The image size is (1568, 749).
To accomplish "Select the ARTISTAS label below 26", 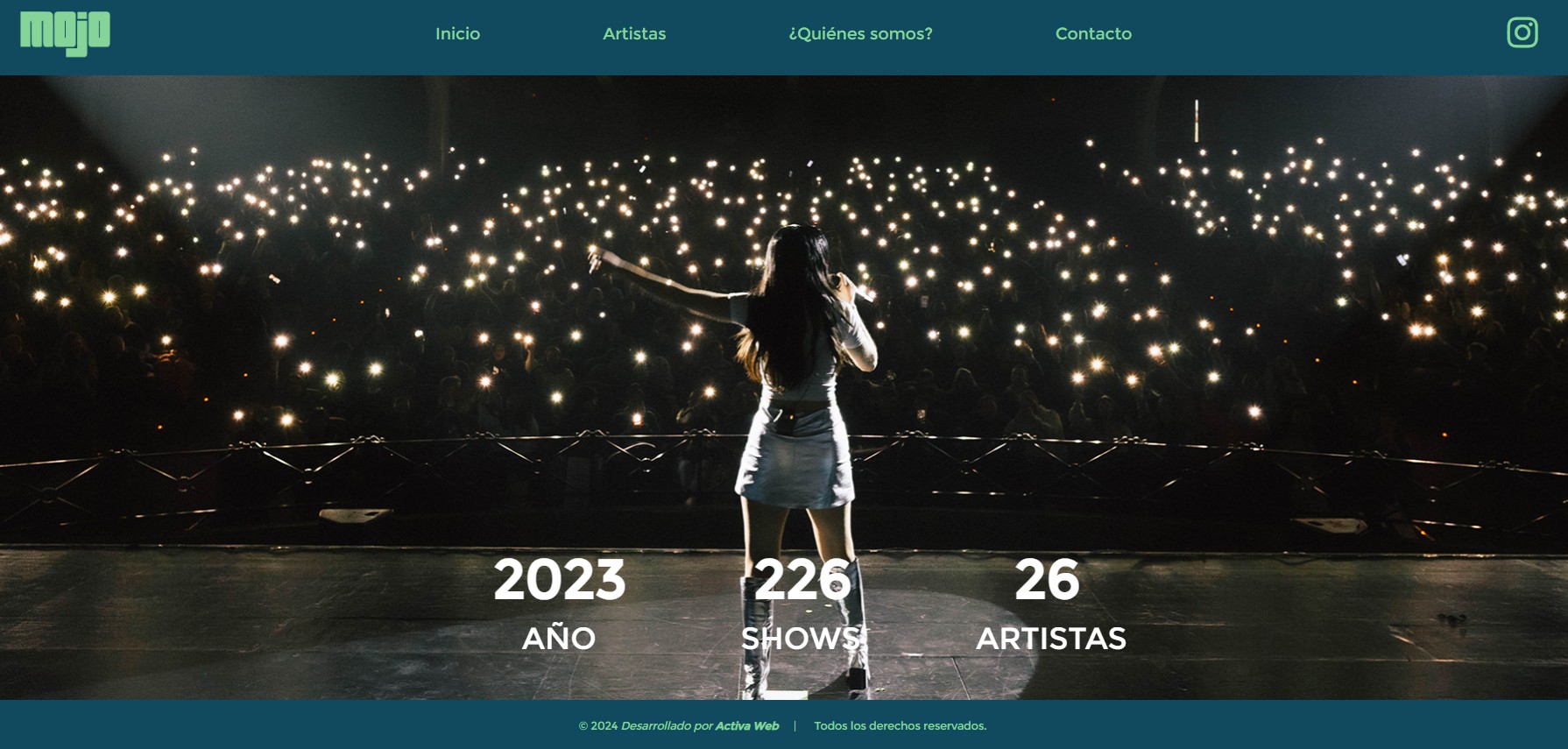I will click(1051, 639).
